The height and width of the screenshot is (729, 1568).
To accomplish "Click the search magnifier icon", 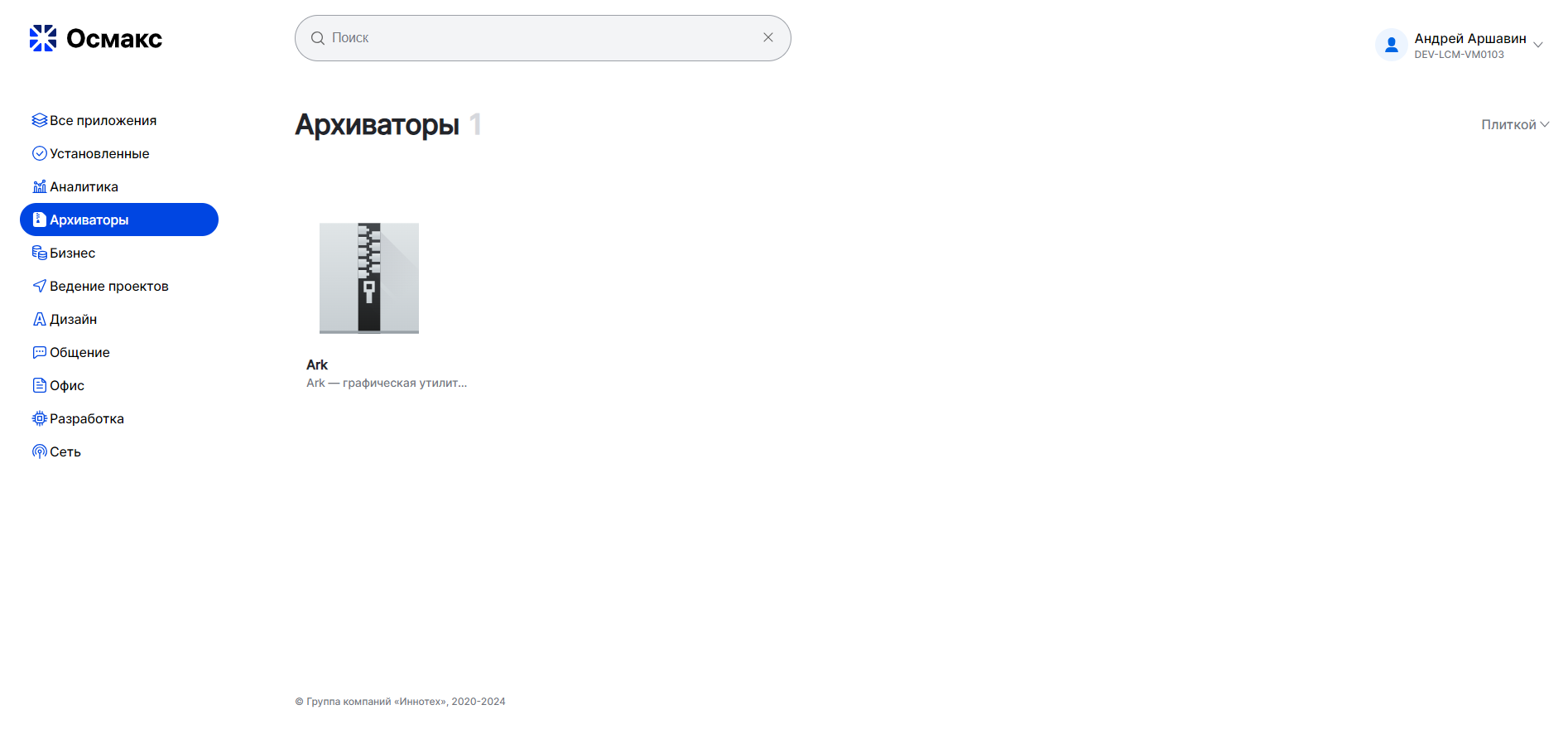I will pyautogui.click(x=317, y=38).
